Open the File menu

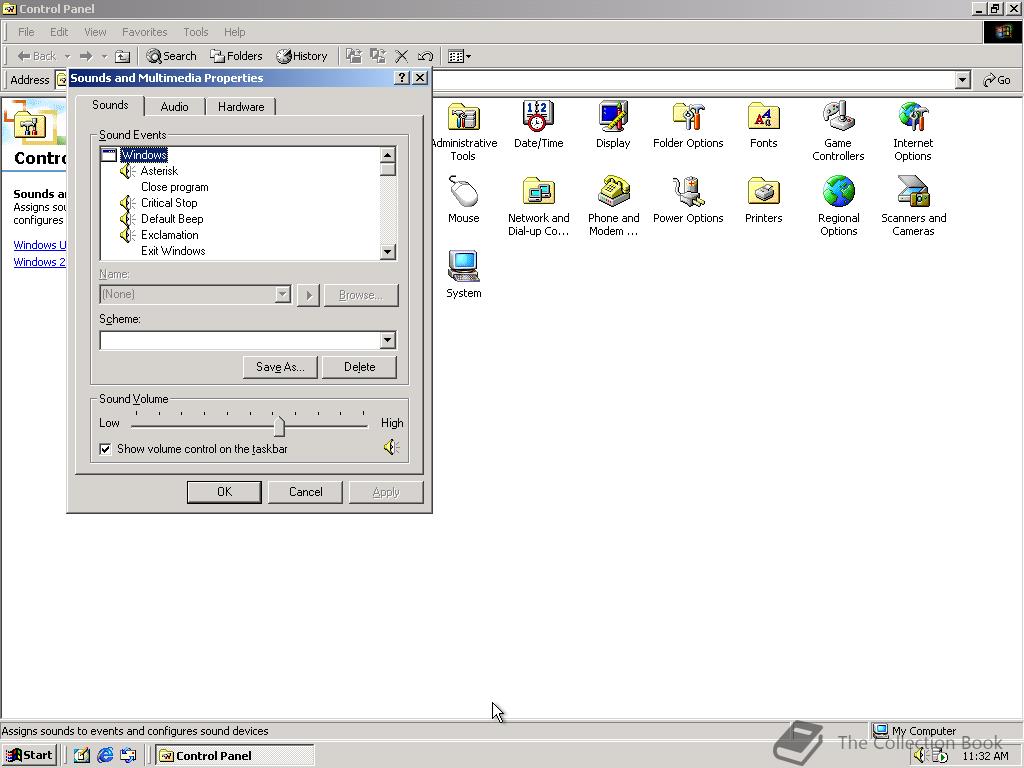click(x=26, y=32)
